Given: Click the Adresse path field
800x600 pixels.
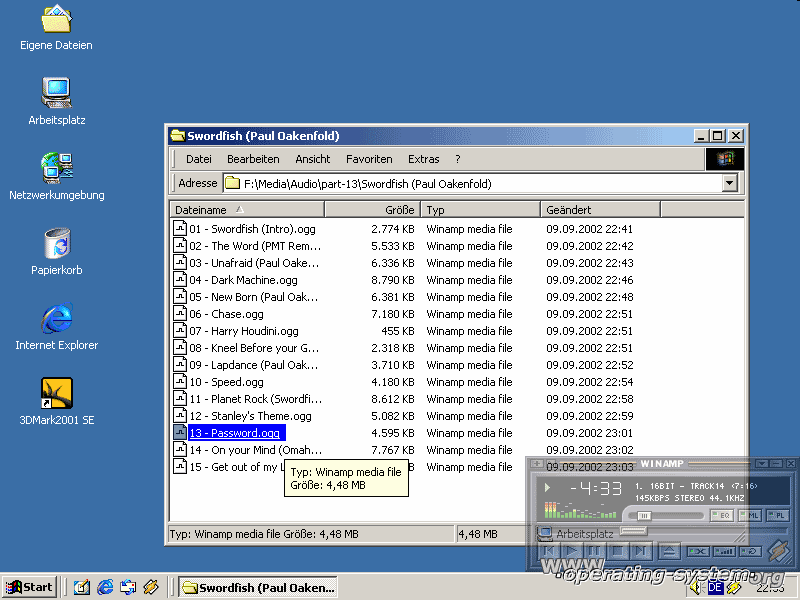Looking at the screenshot, I should pos(473,183).
